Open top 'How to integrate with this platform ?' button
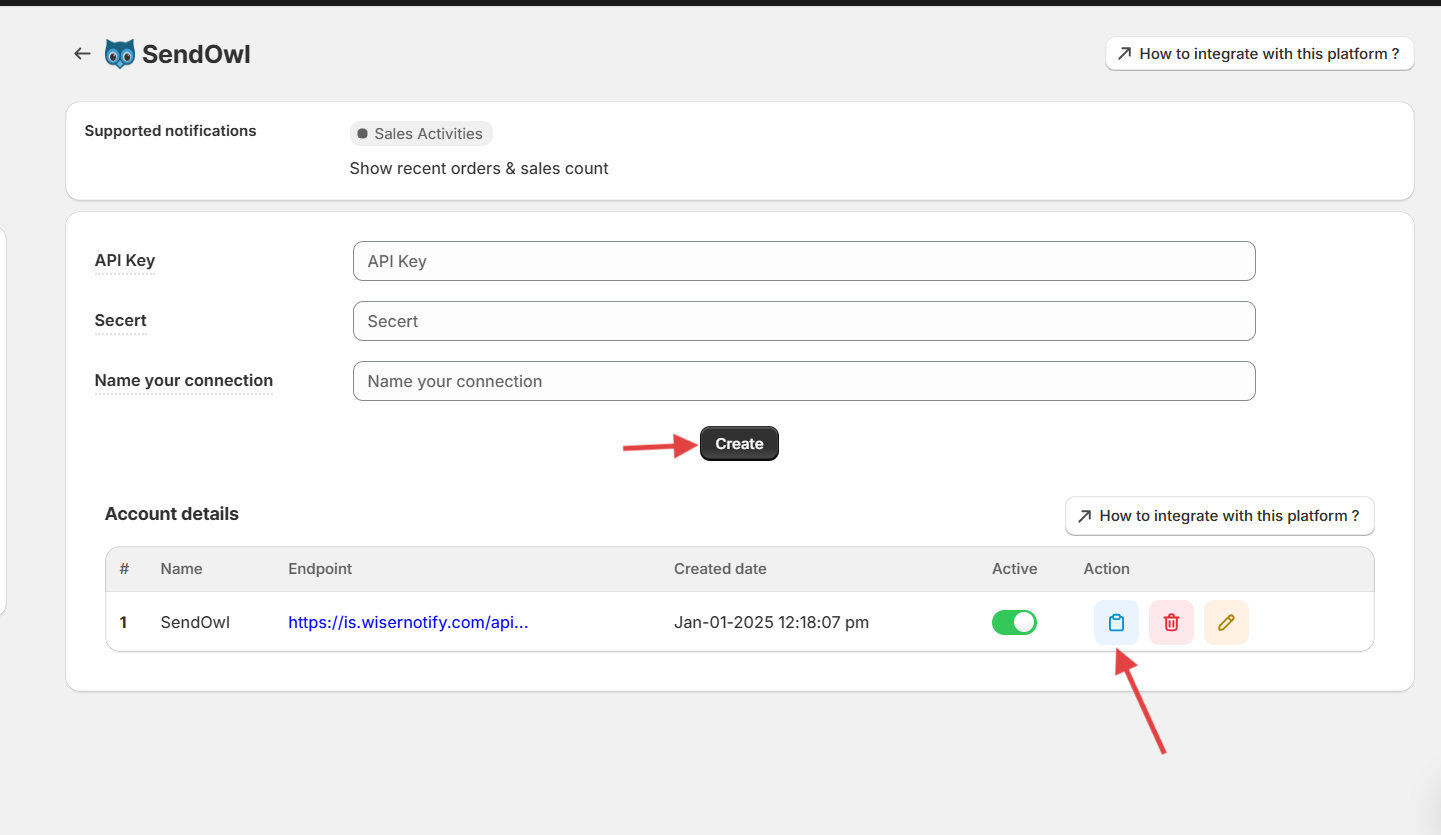This screenshot has width=1441, height=835. [x=1259, y=54]
